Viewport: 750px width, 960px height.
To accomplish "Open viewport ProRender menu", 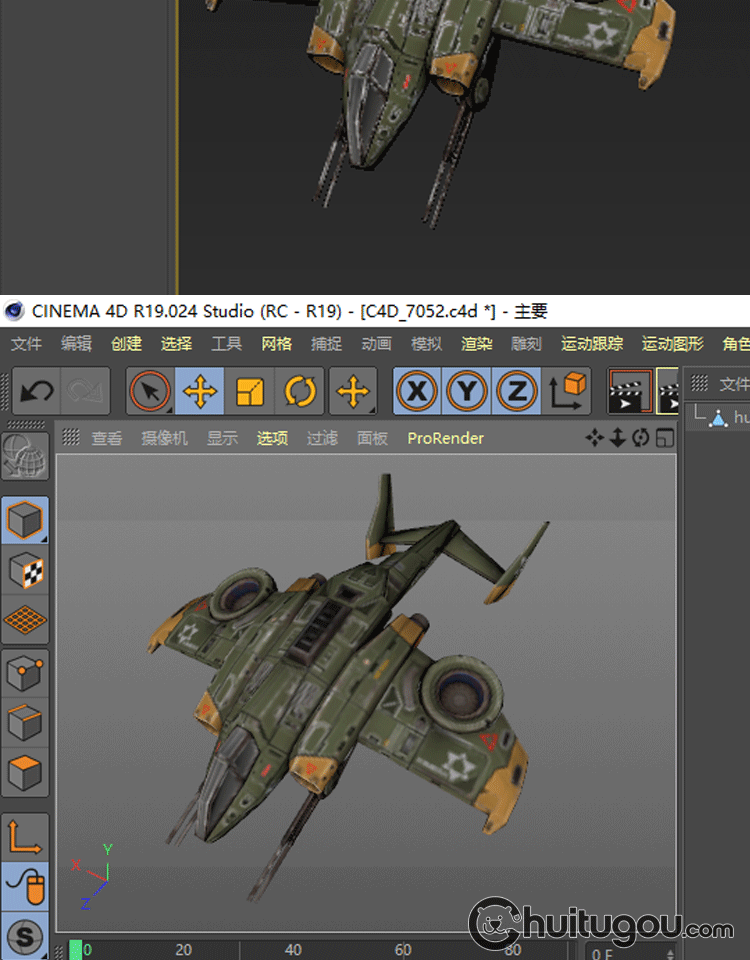I will point(445,438).
